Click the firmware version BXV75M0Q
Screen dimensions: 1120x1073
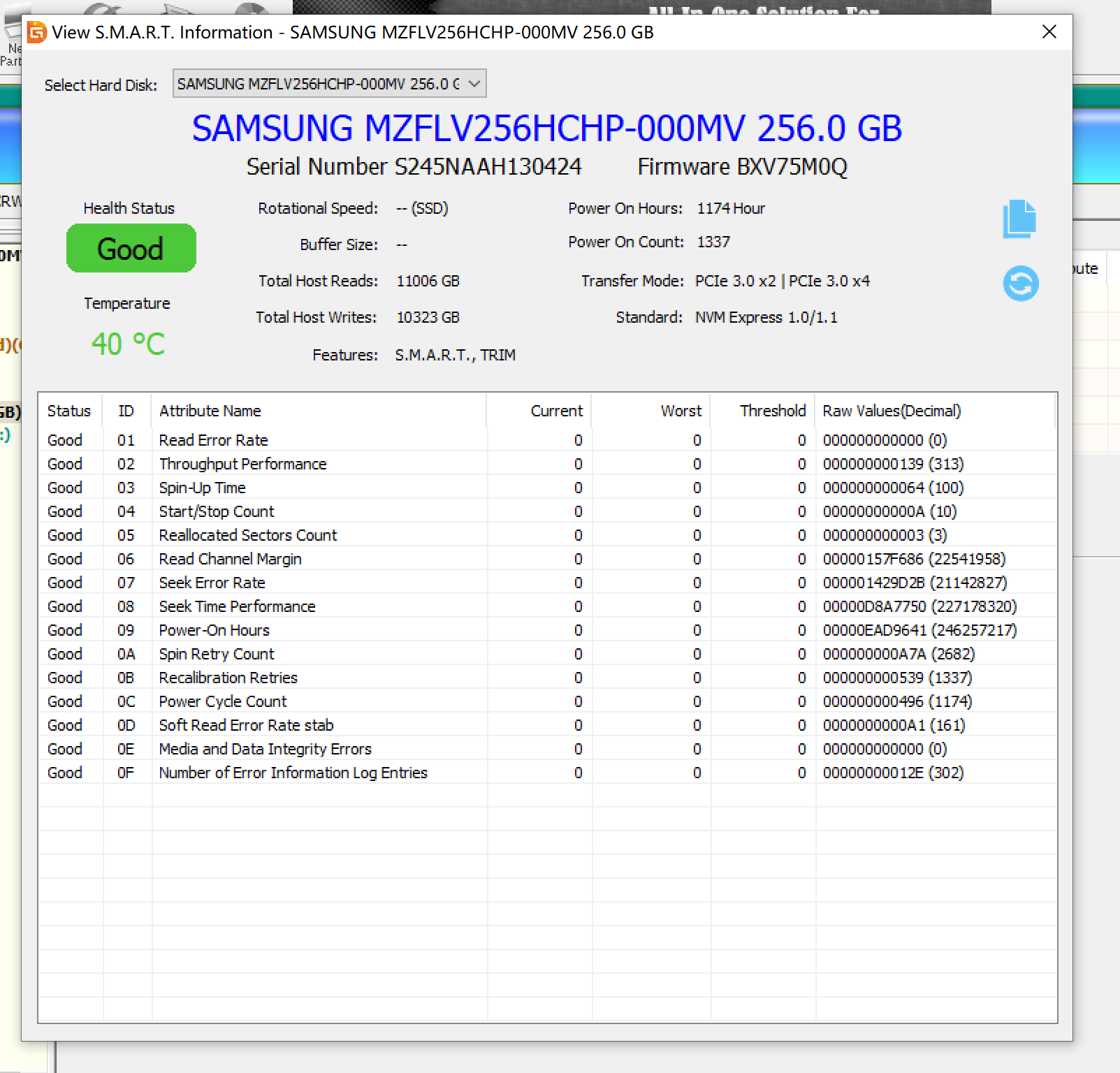coord(792,167)
